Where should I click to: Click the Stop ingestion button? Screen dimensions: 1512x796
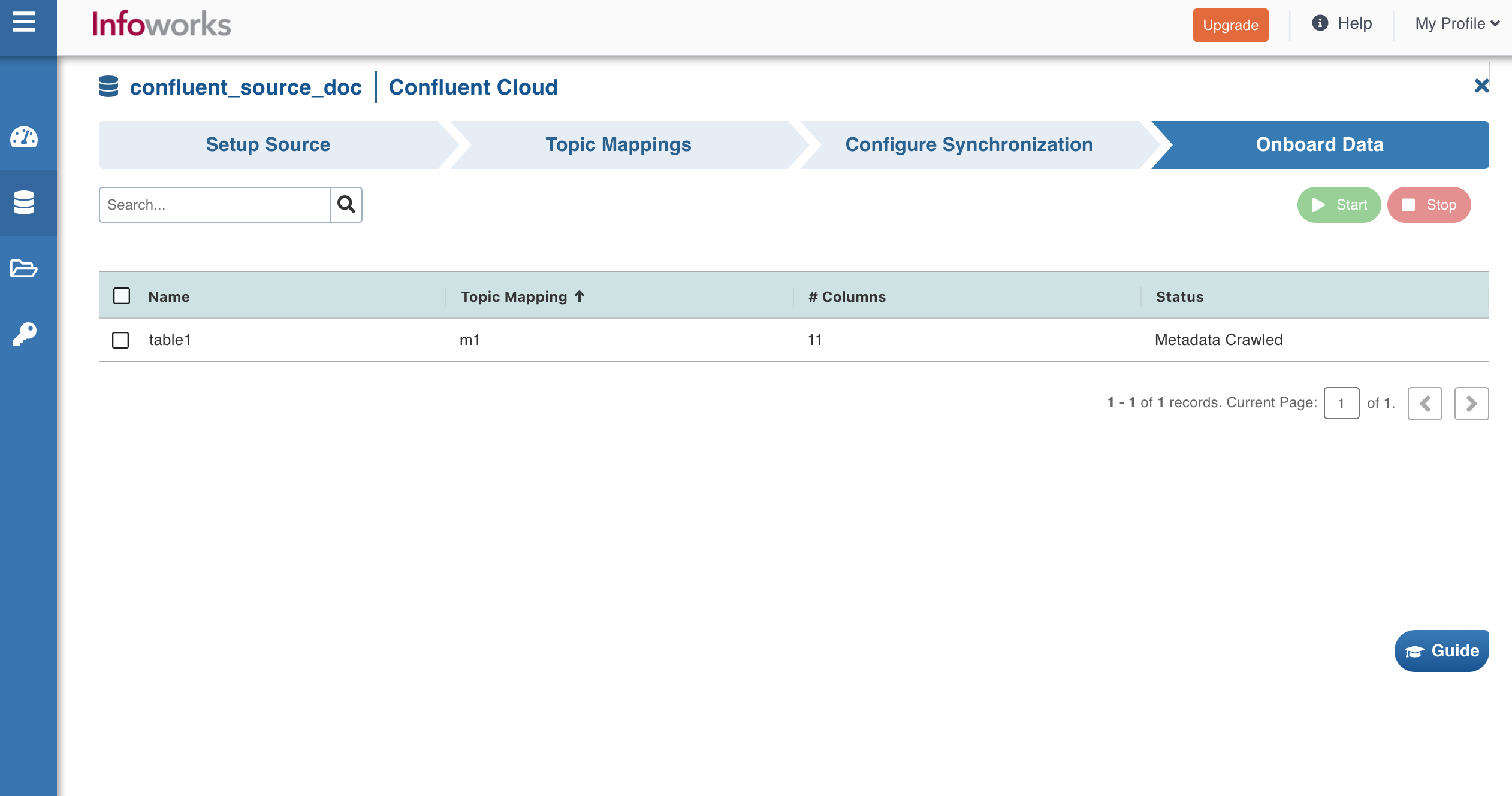(1429, 205)
